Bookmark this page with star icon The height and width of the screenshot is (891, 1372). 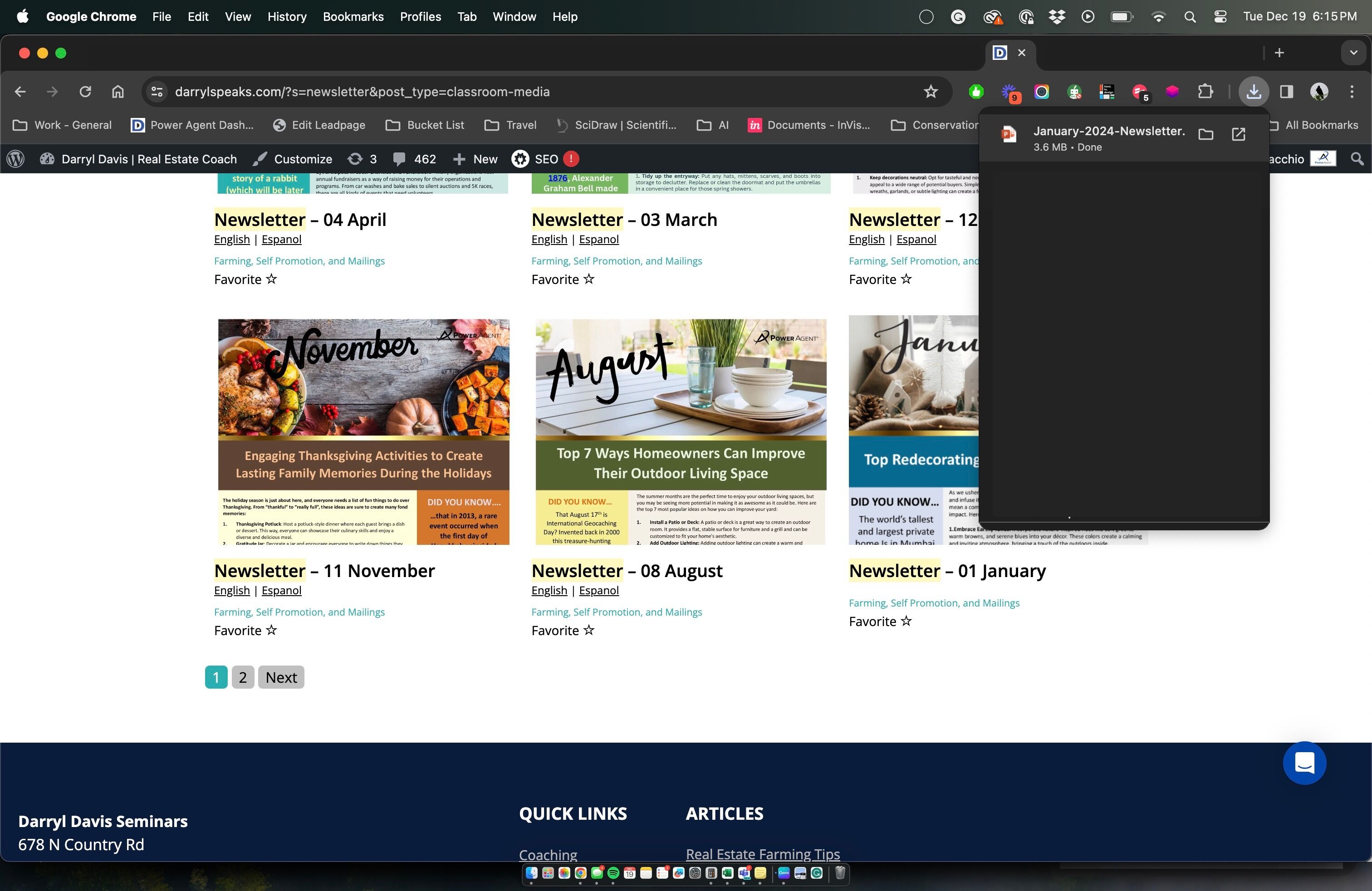(931, 92)
